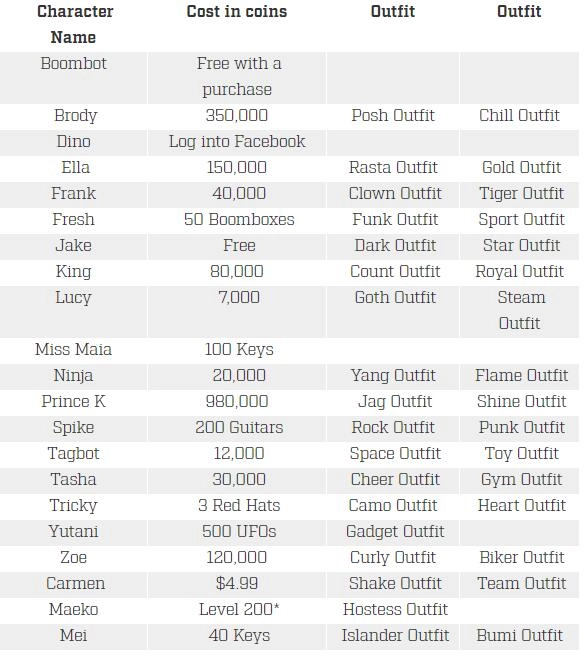Select the Log into Facebook cell
The image size is (584, 656).
pyautogui.click(x=237, y=141)
